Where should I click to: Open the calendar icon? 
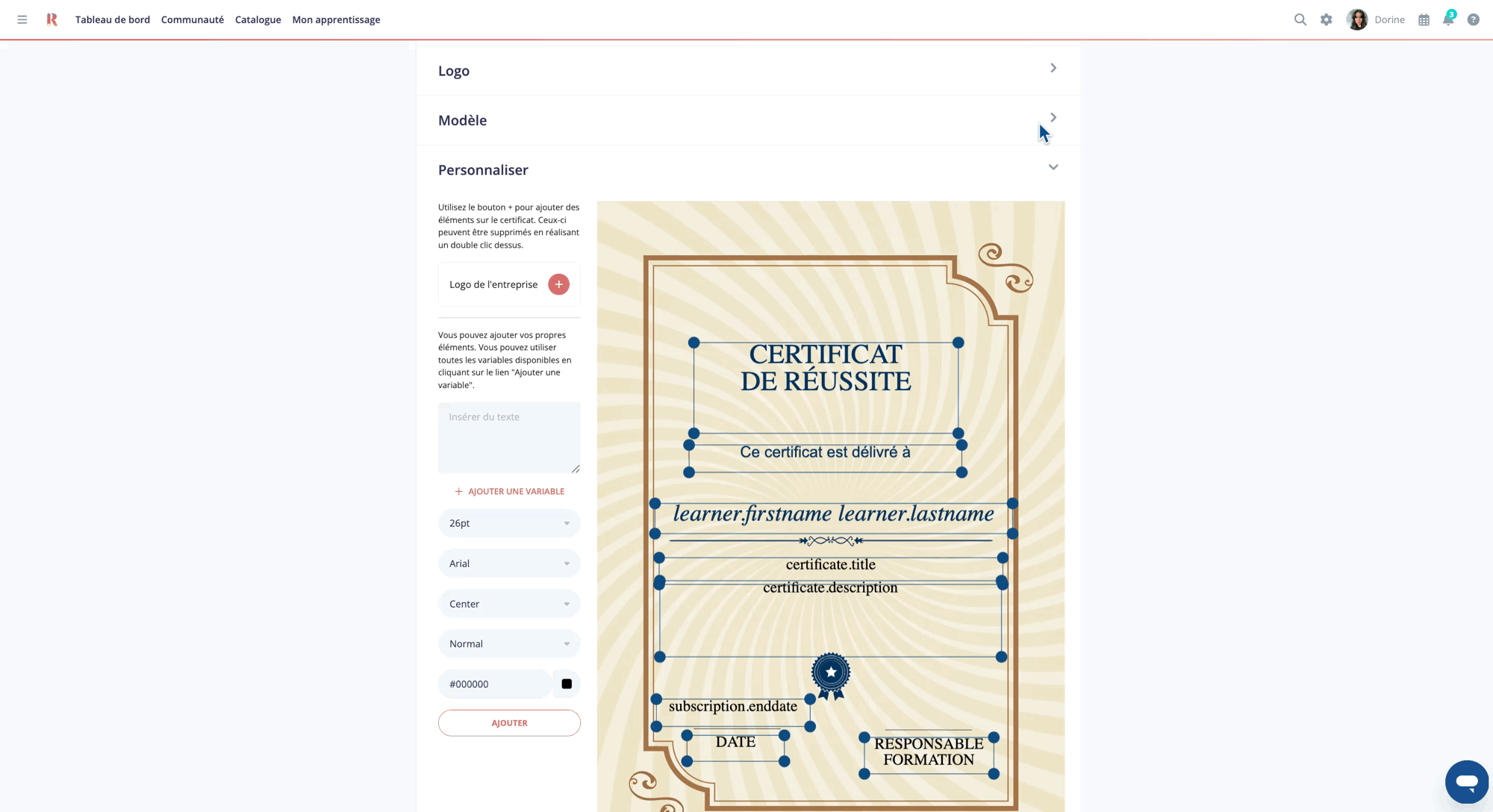(x=1424, y=20)
